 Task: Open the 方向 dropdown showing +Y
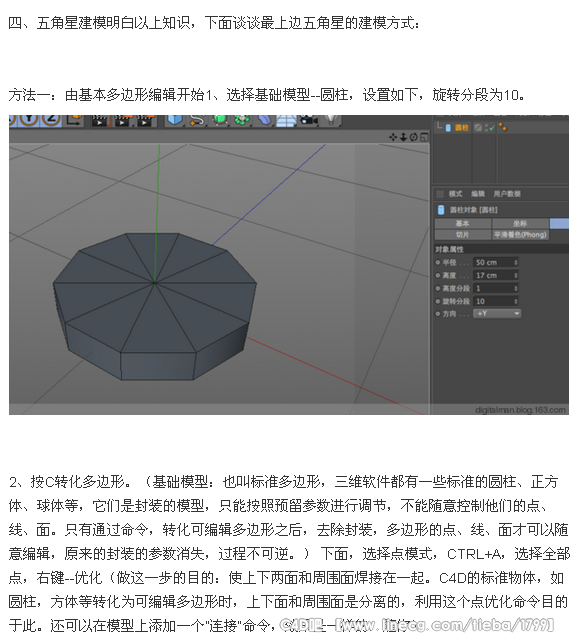497,314
